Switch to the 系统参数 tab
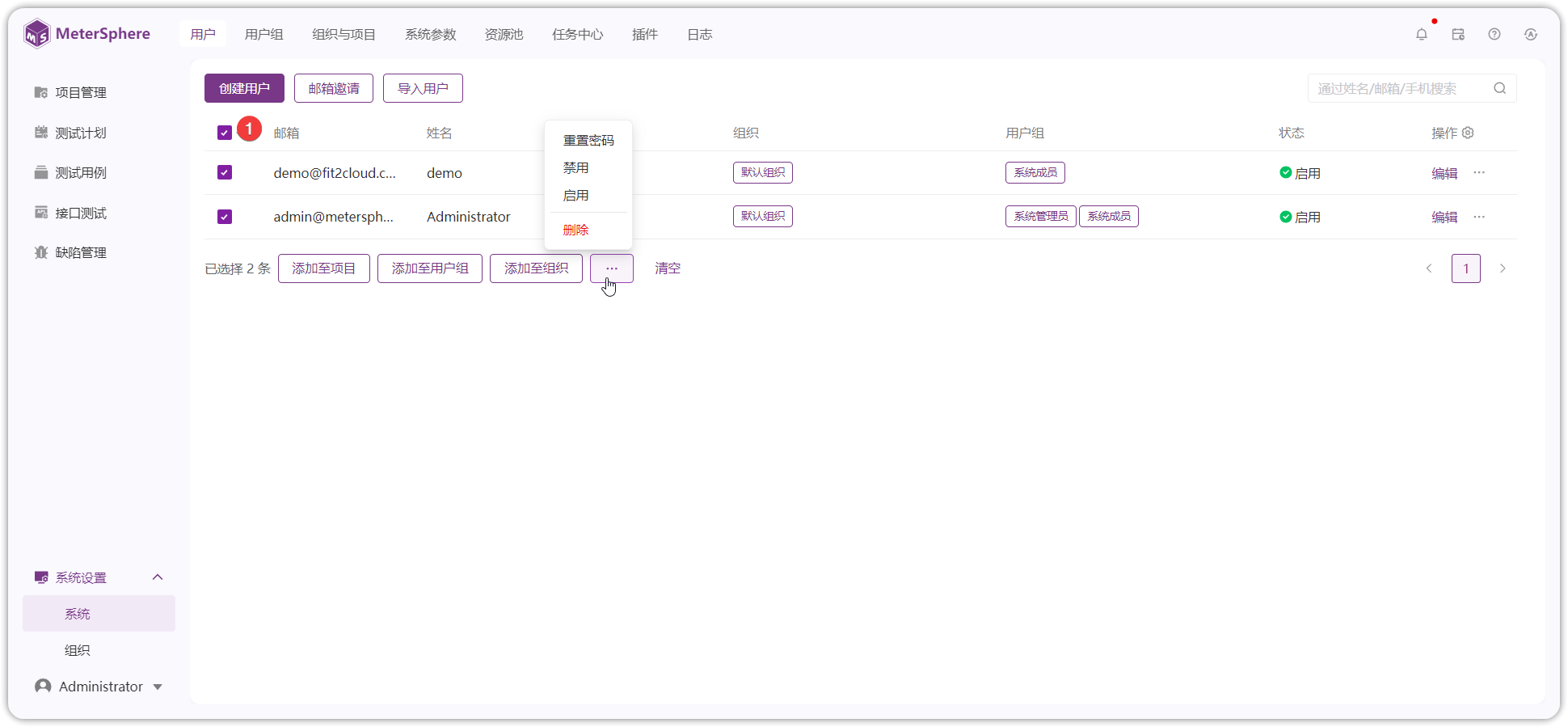The width and height of the screenshot is (1568, 727). (431, 34)
